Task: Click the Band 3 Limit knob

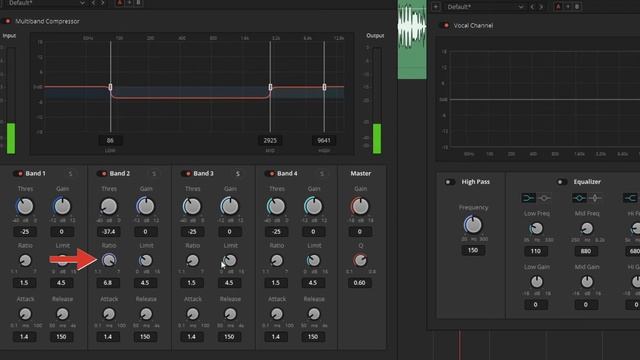Action: [x=230, y=260]
